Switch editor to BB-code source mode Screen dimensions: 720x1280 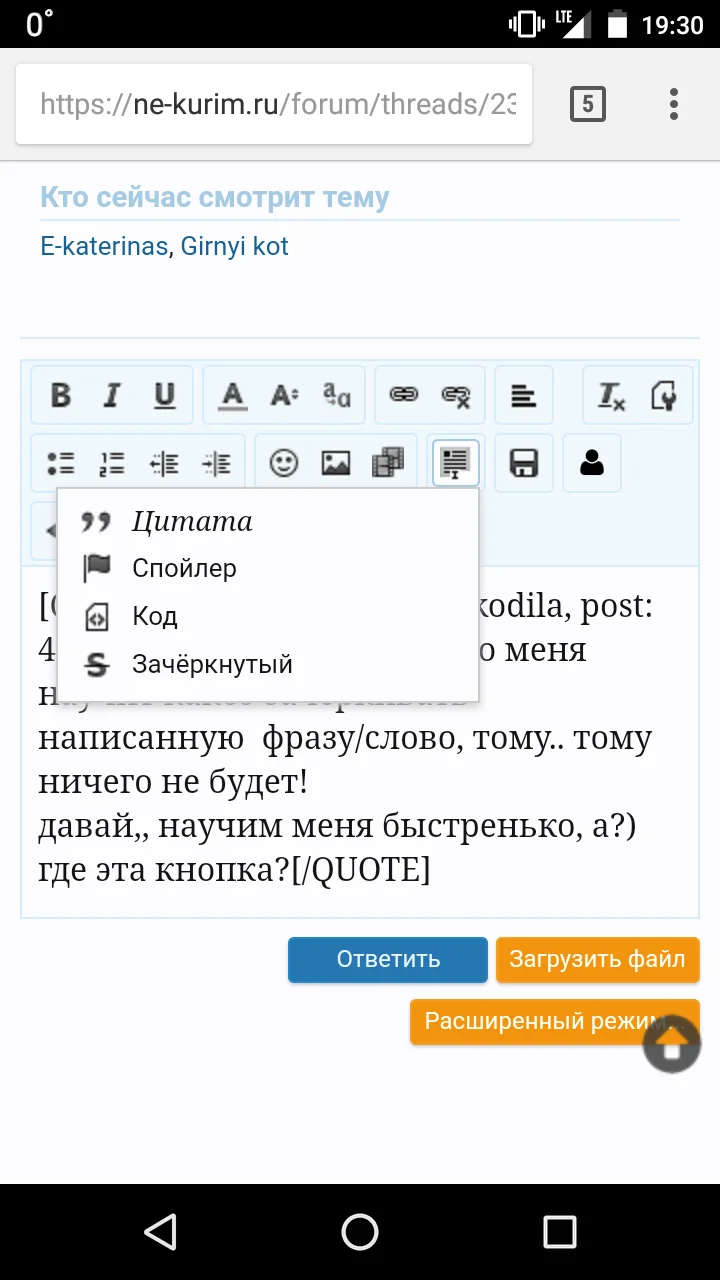coord(663,396)
